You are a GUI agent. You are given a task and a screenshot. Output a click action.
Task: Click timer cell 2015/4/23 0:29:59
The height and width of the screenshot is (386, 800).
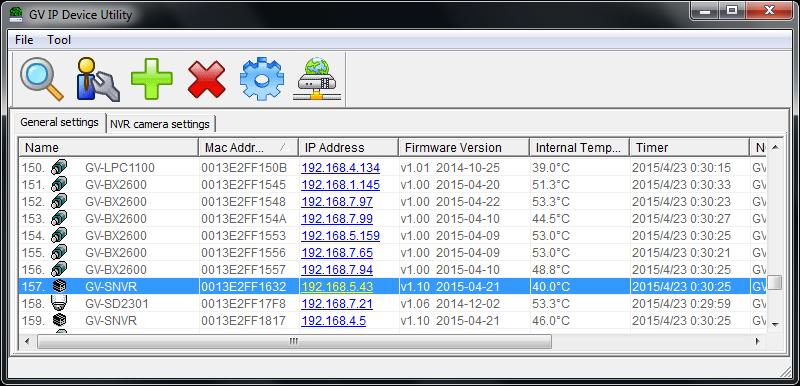[681, 304]
